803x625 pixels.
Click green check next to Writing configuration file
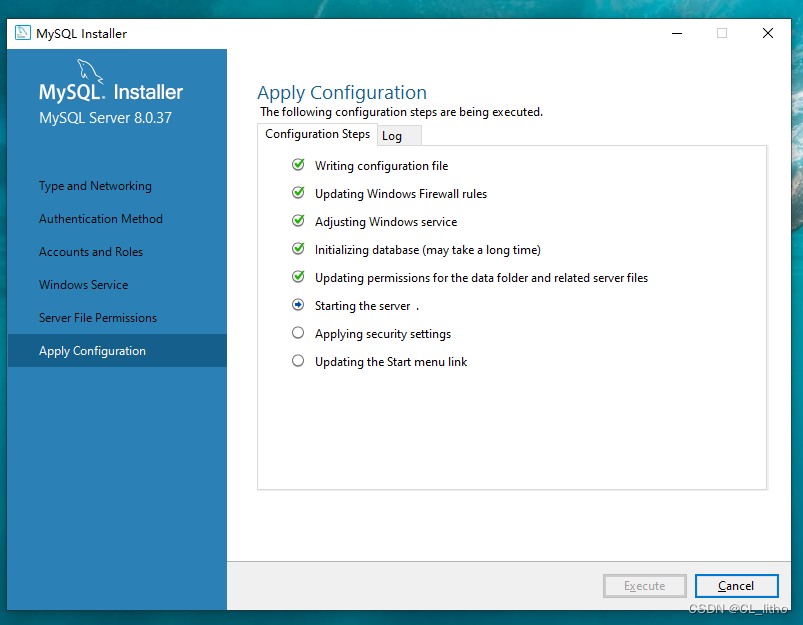pos(298,165)
